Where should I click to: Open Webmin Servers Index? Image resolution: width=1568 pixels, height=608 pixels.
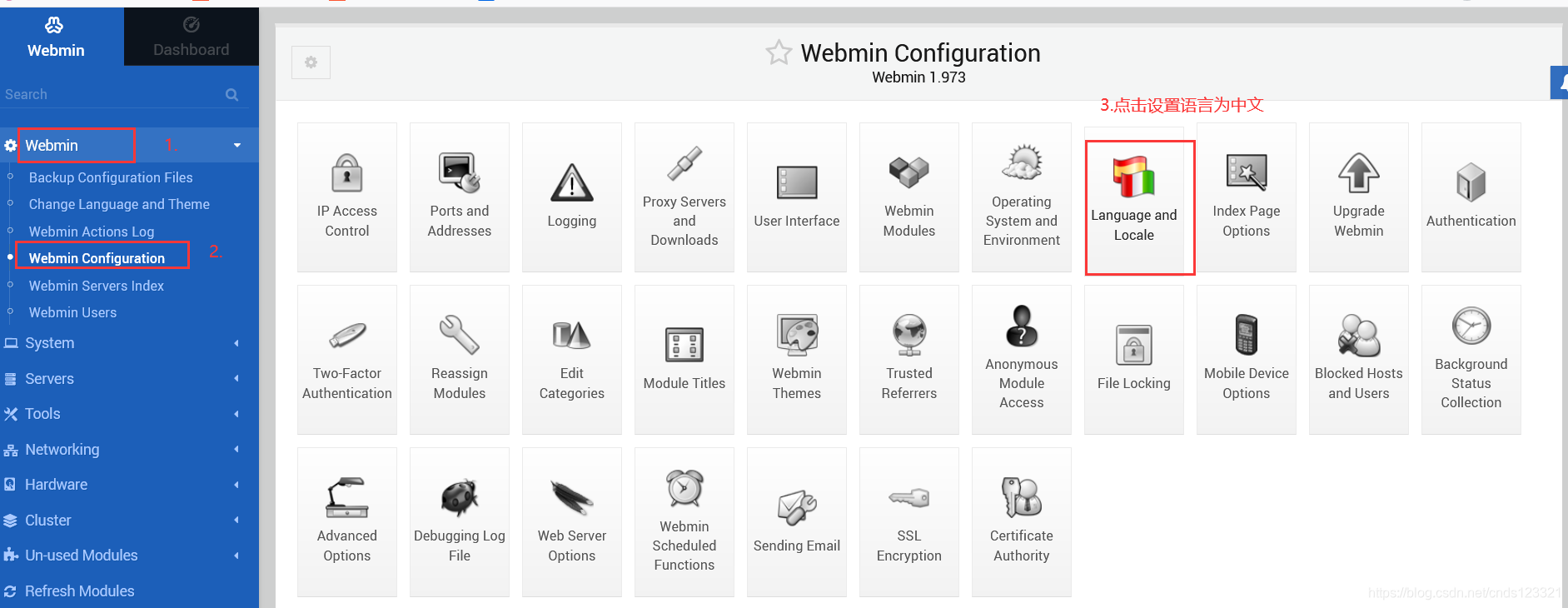97,286
